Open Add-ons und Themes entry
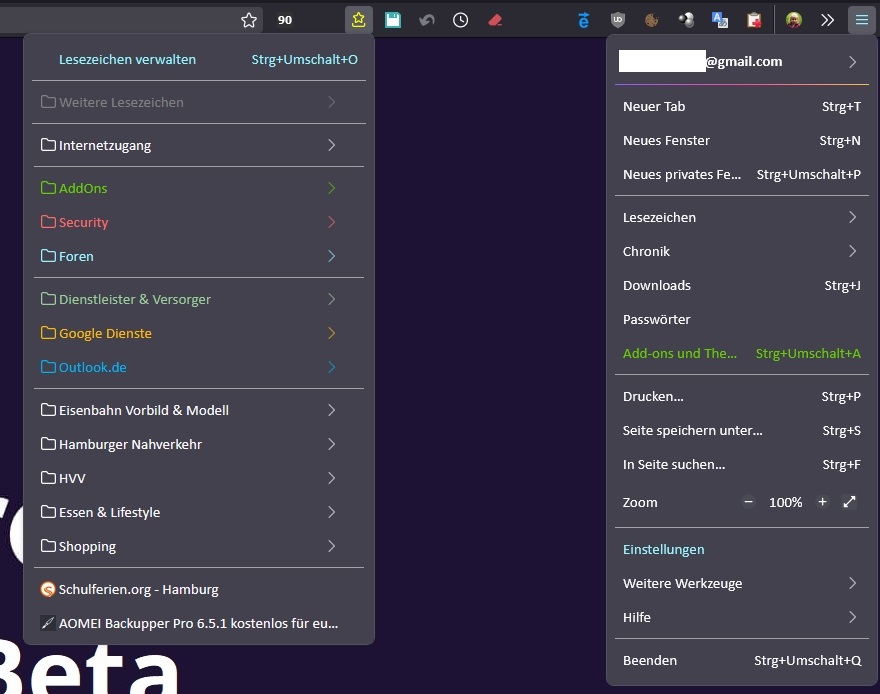This screenshot has width=880, height=694. coord(741,353)
